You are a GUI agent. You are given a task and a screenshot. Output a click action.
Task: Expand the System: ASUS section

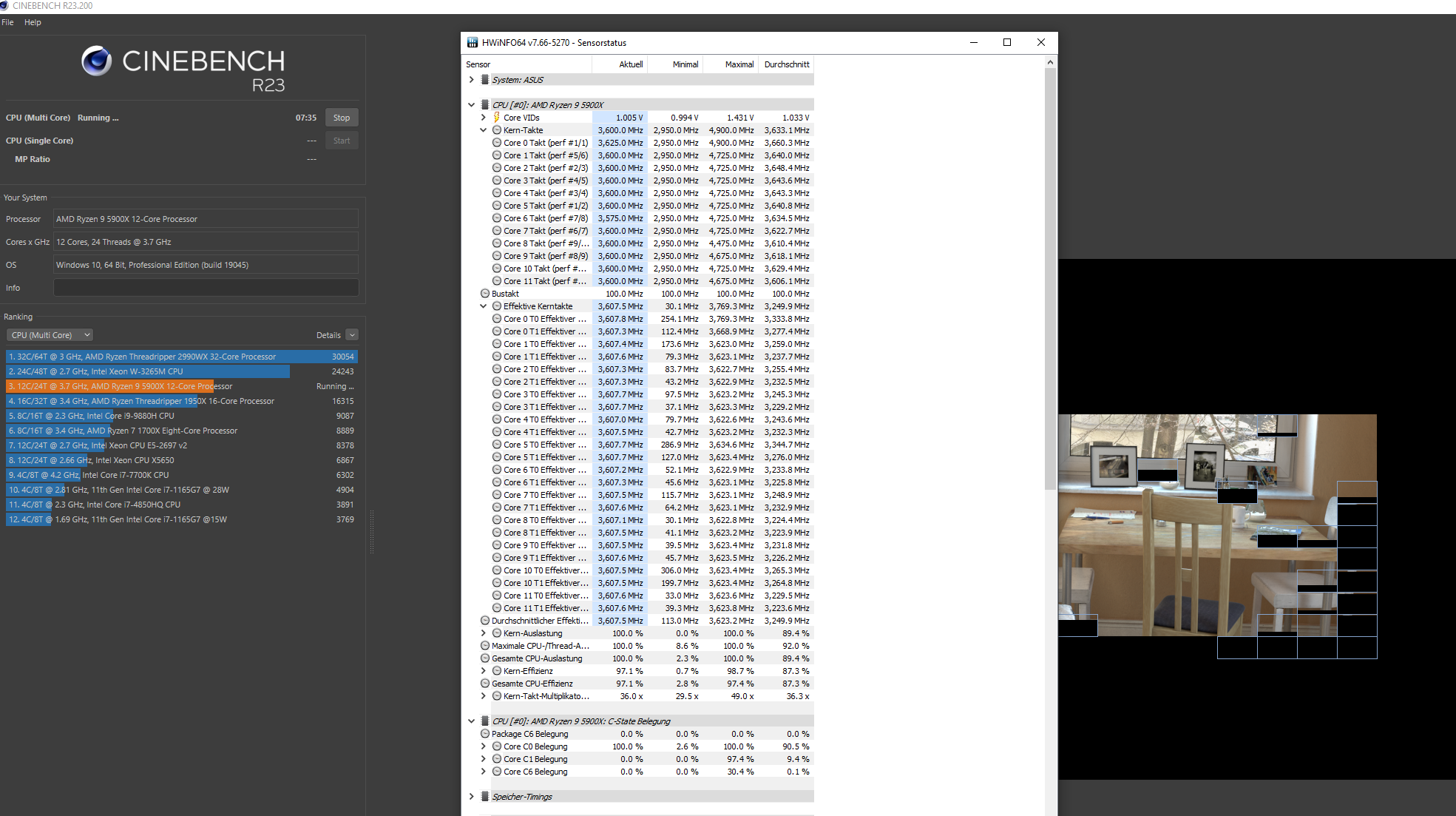click(x=472, y=80)
